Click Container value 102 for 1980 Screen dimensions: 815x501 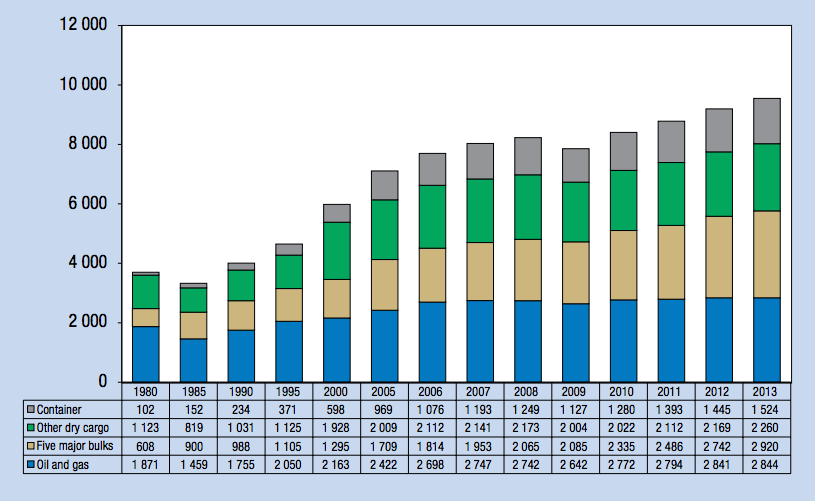coord(145,410)
